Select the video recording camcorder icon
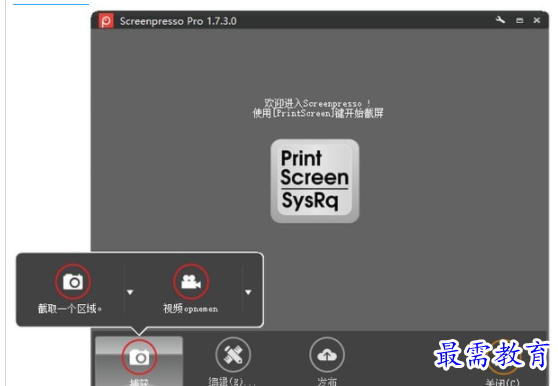558x386 pixels. pos(191,281)
